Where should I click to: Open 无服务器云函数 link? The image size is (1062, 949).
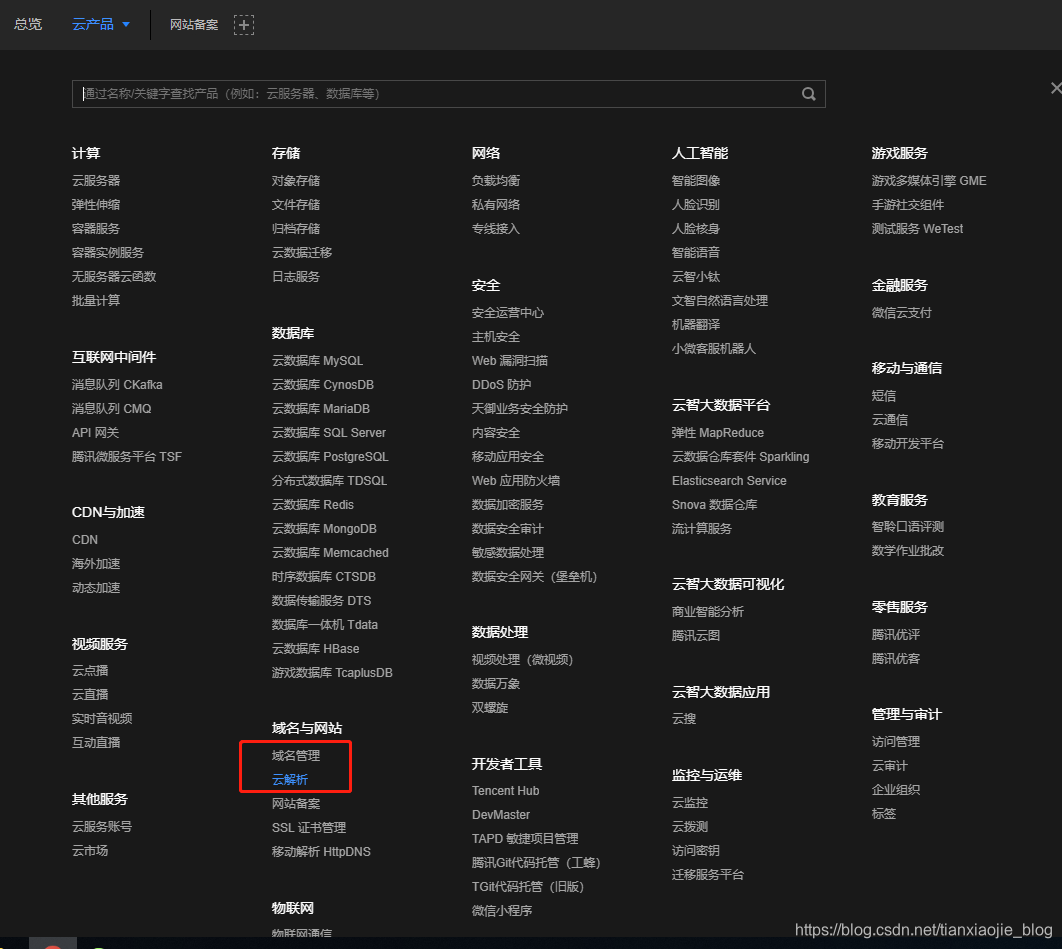[x=114, y=276]
